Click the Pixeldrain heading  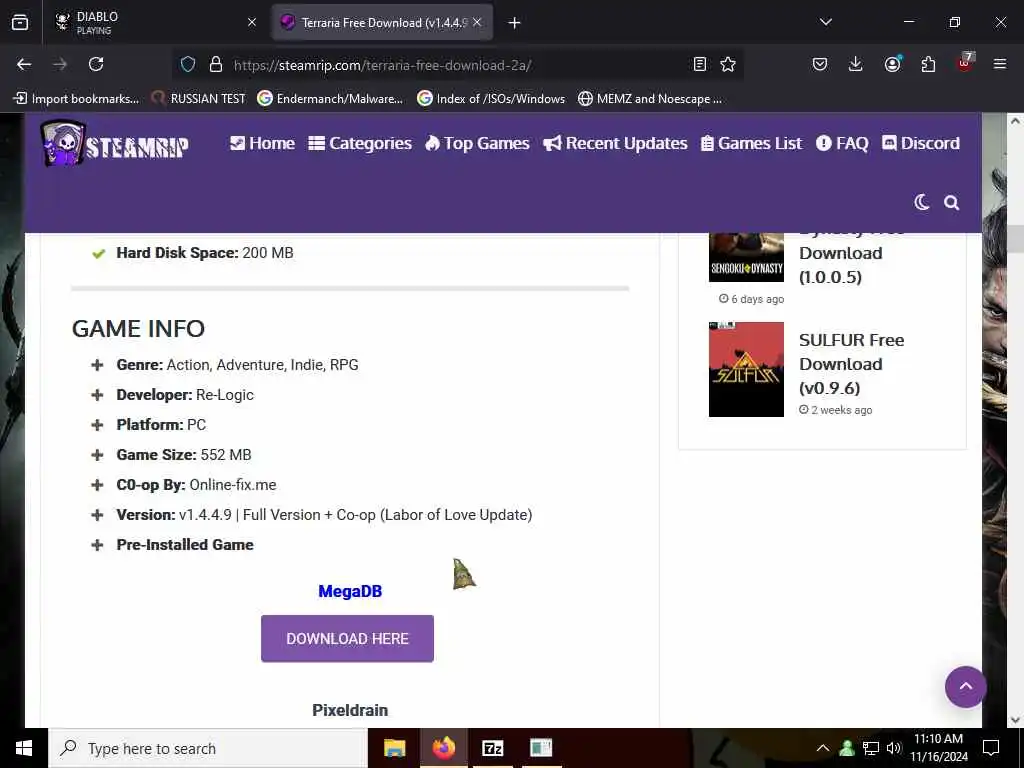tap(350, 710)
